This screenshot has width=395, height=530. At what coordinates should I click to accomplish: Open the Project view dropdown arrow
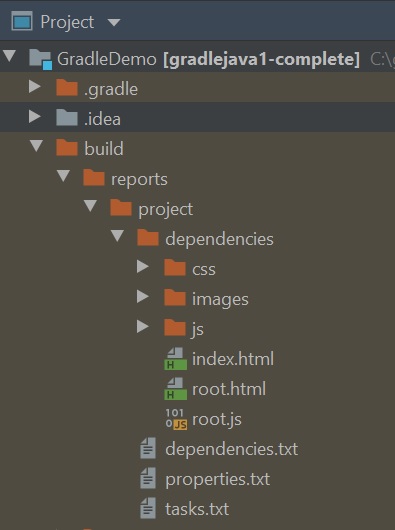tap(114, 23)
